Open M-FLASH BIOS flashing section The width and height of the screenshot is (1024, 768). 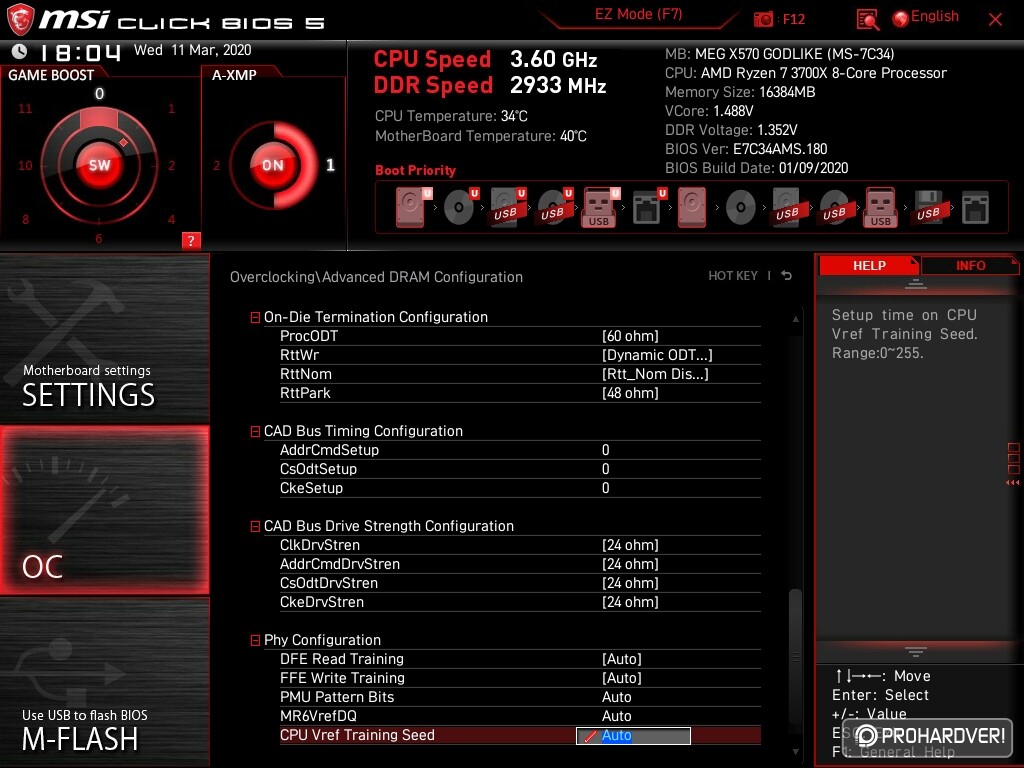(104, 682)
